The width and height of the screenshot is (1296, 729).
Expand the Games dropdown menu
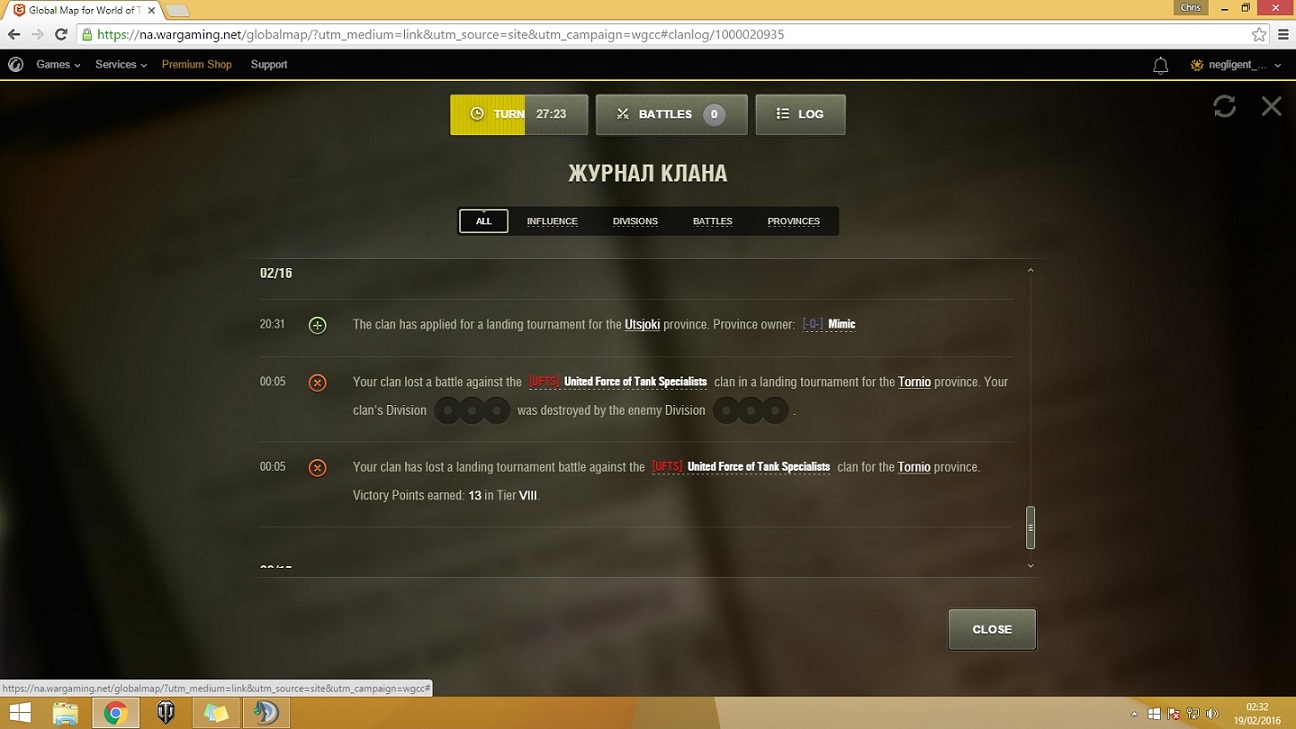tap(58, 64)
